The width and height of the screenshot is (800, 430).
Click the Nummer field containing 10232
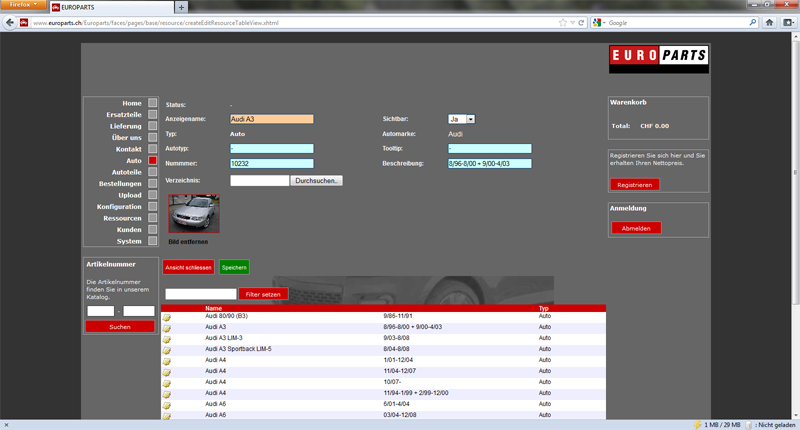pyautogui.click(x=271, y=163)
